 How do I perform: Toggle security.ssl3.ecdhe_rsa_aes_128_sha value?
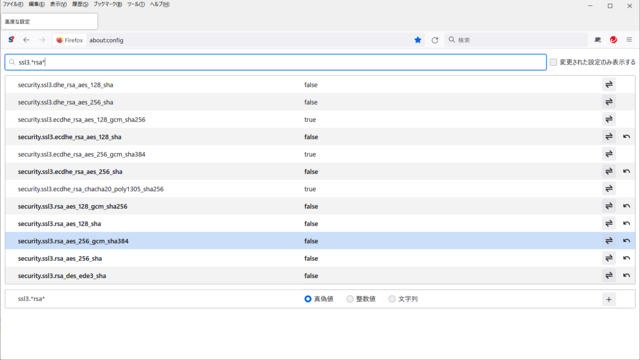[609, 137]
